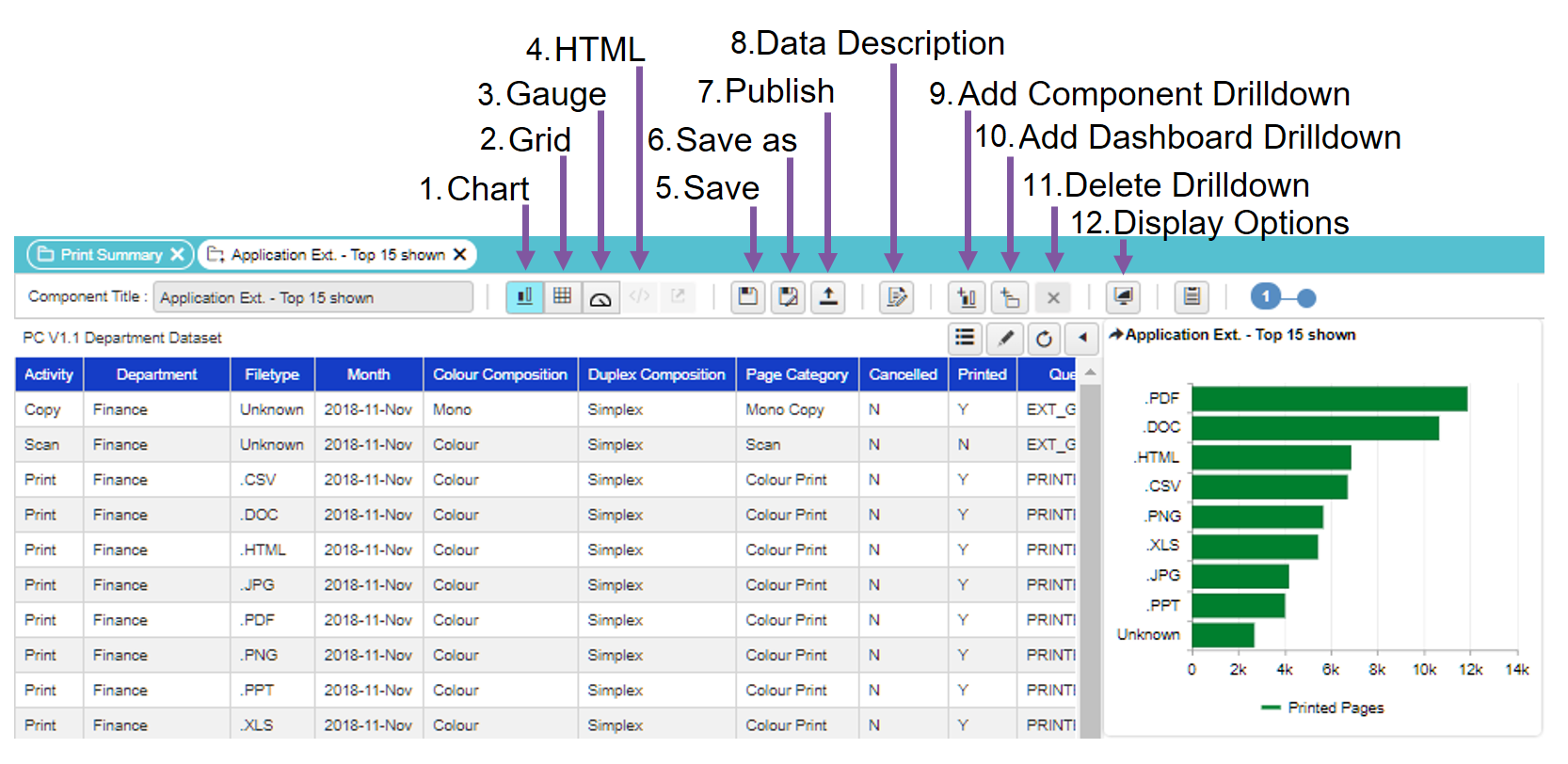Add Component Drilldown icon

click(x=967, y=297)
